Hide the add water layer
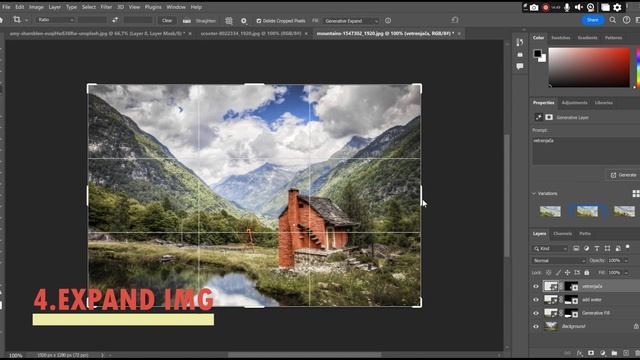640x360 pixels. tap(536, 300)
